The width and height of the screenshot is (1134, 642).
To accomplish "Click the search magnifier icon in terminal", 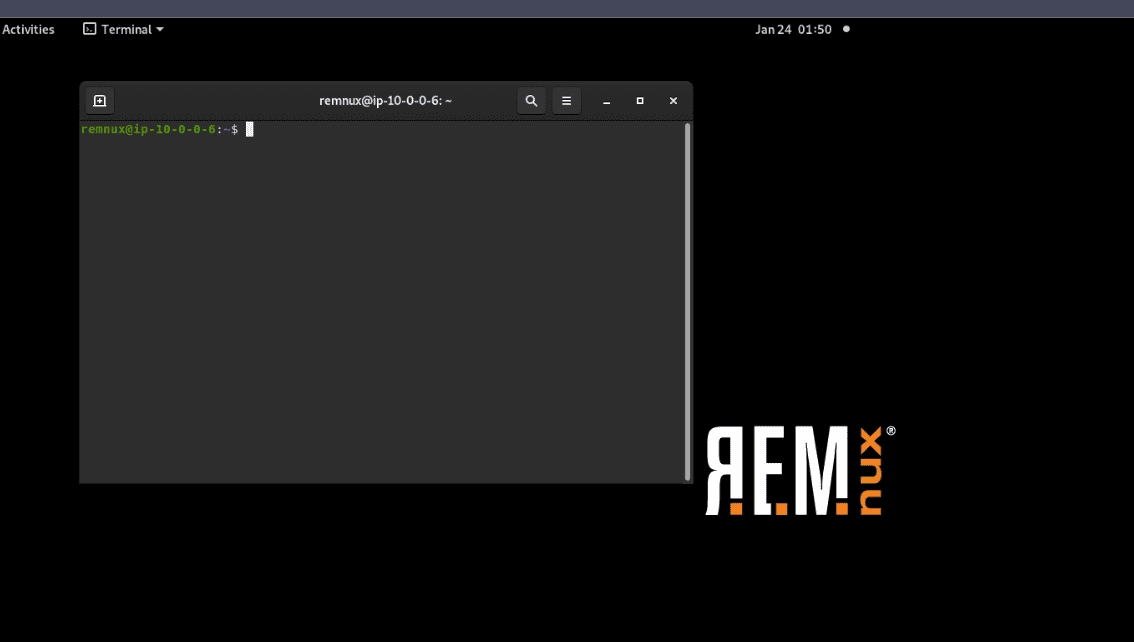I will tap(531, 101).
